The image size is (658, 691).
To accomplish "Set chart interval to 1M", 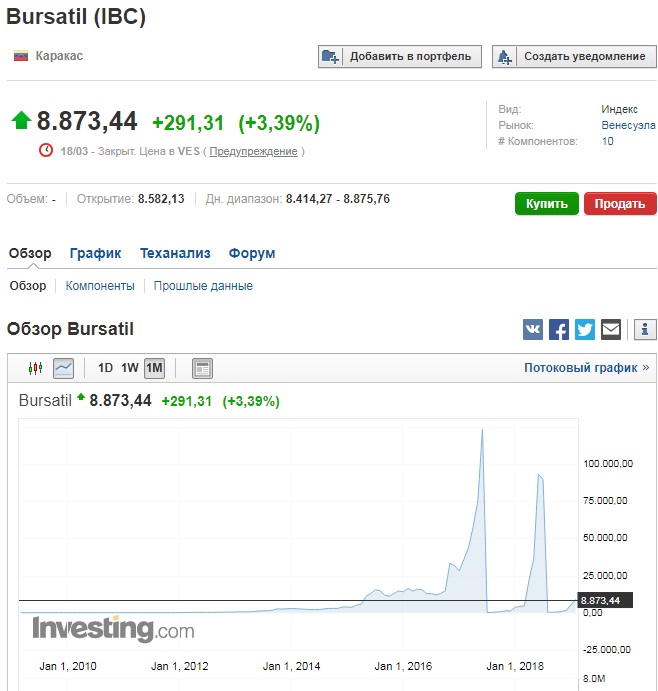I will point(154,368).
